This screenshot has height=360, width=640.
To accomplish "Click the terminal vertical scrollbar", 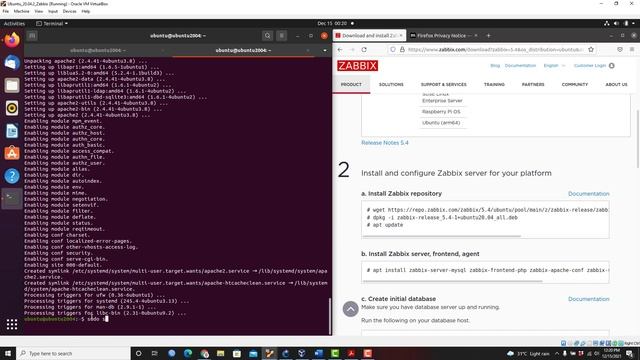I will click(x=330, y=316).
